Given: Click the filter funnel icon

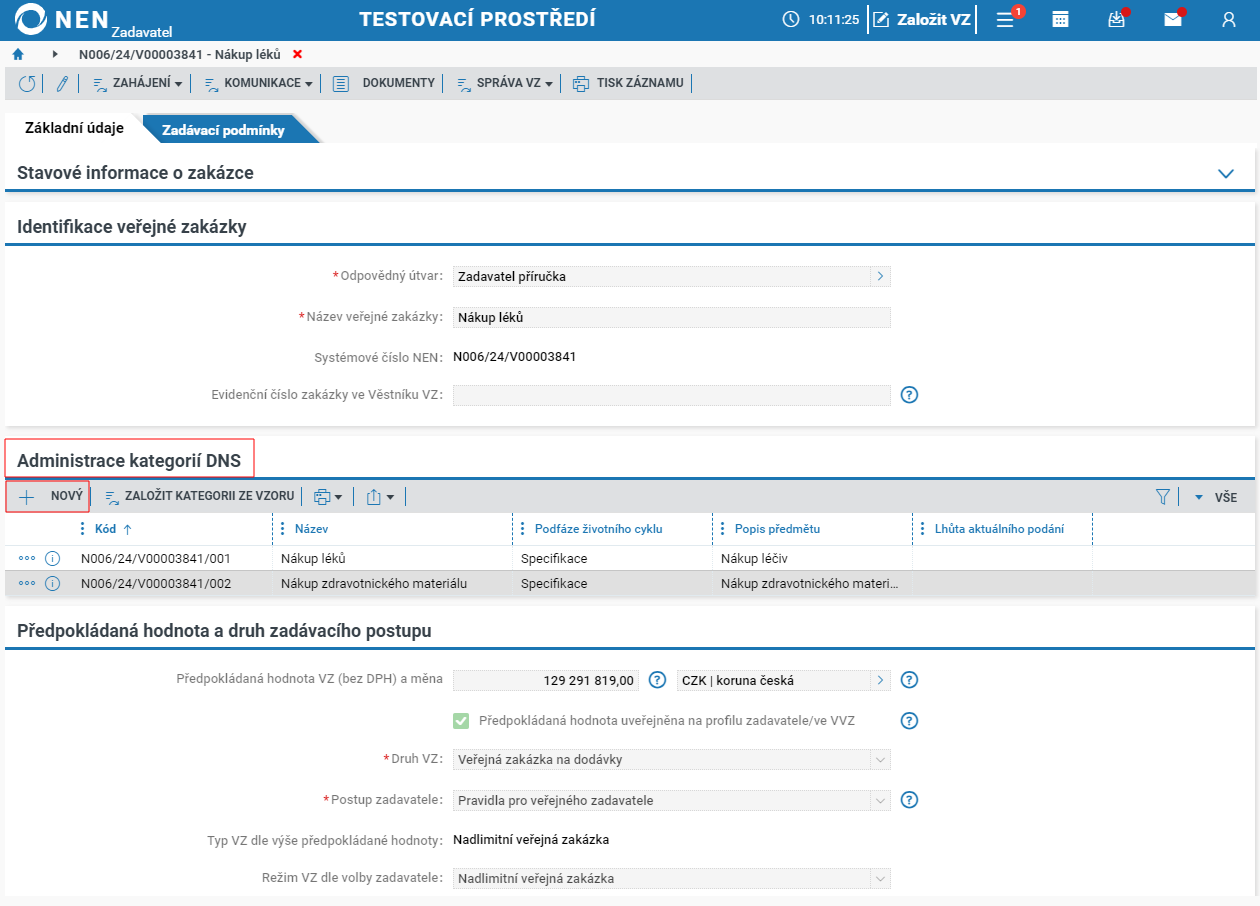Looking at the screenshot, I should (1163, 496).
